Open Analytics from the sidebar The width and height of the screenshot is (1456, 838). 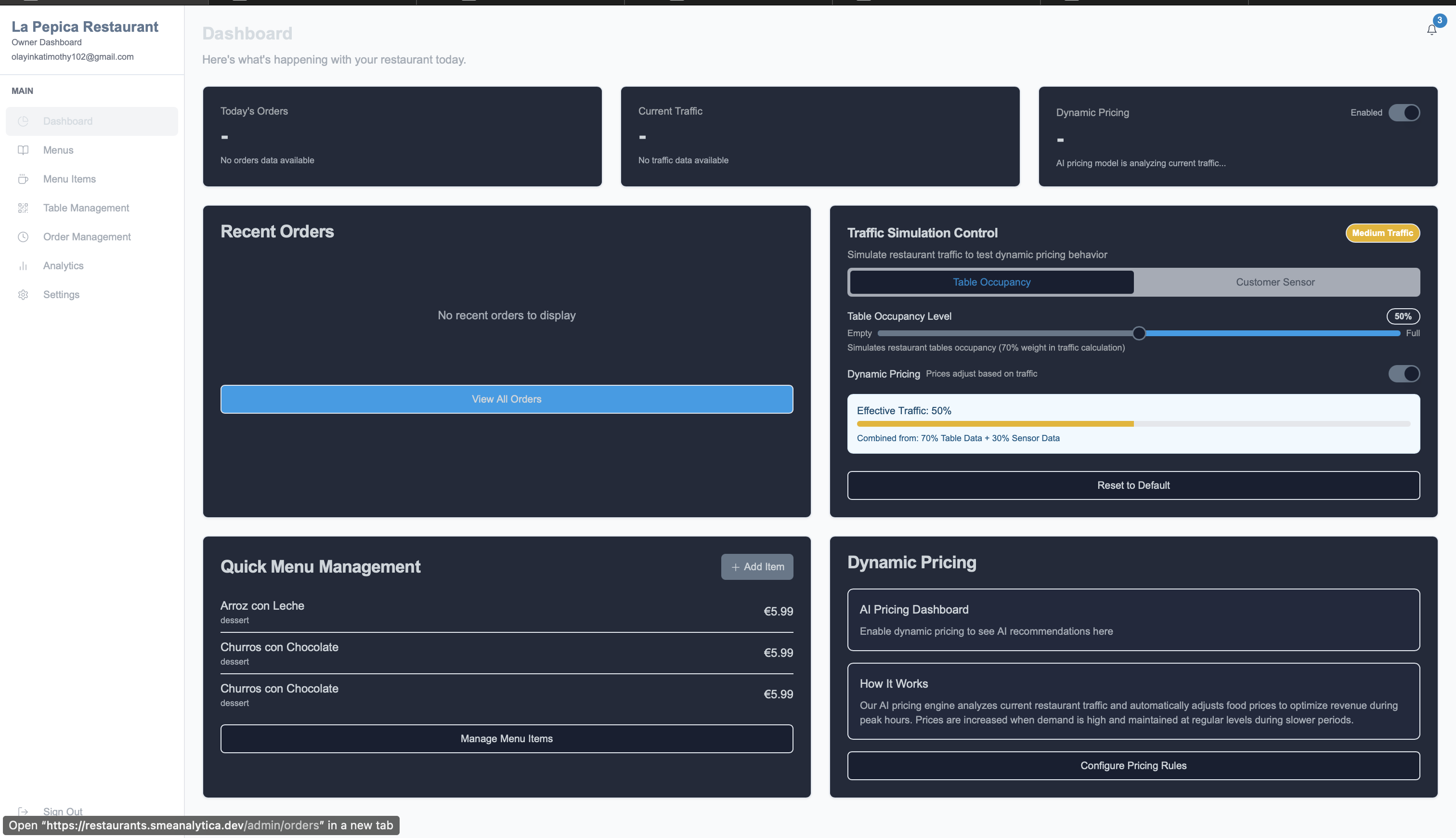tap(63, 266)
